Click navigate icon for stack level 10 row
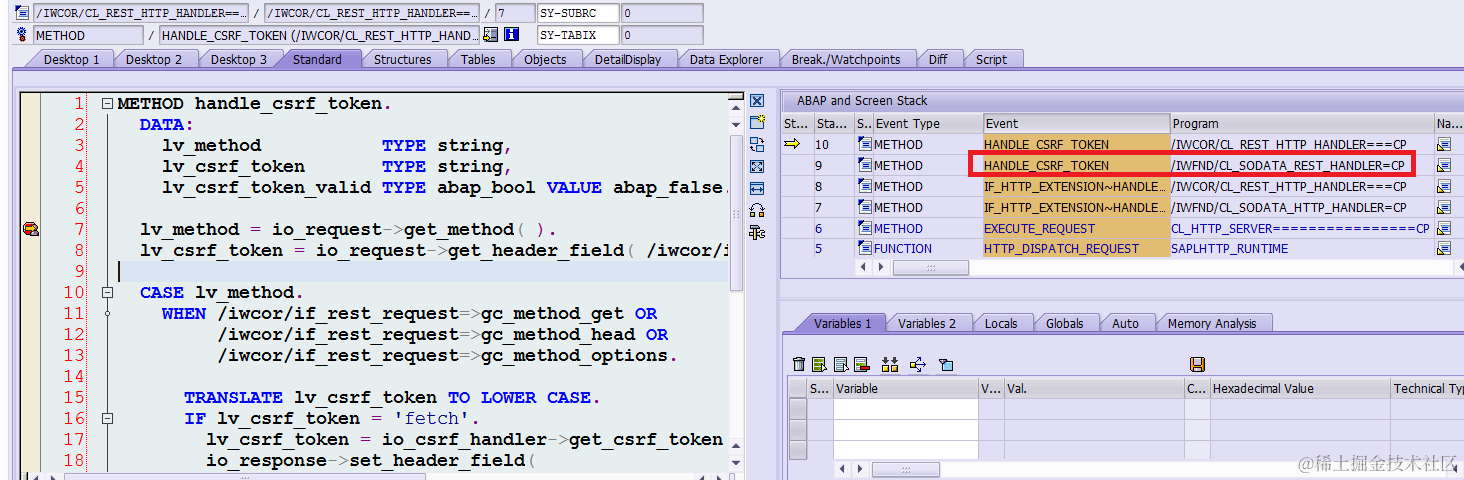Screen dimensions: 1464x480 pyautogui.click(x=1443, y=145)
